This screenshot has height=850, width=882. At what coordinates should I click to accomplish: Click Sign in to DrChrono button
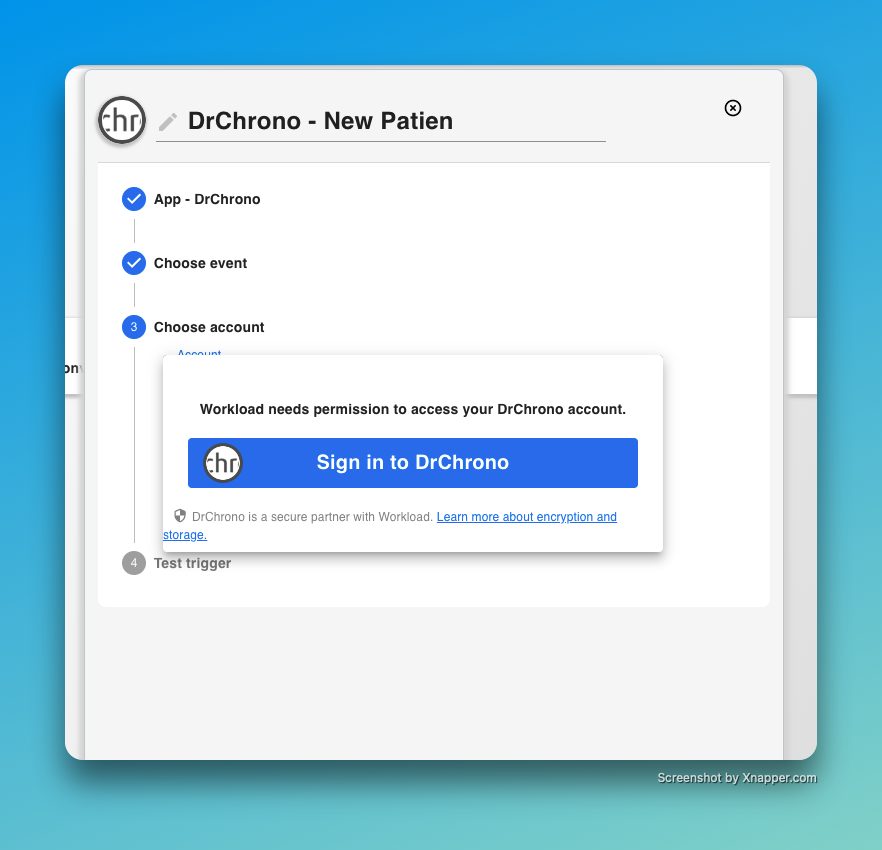[x=413, y=462]
